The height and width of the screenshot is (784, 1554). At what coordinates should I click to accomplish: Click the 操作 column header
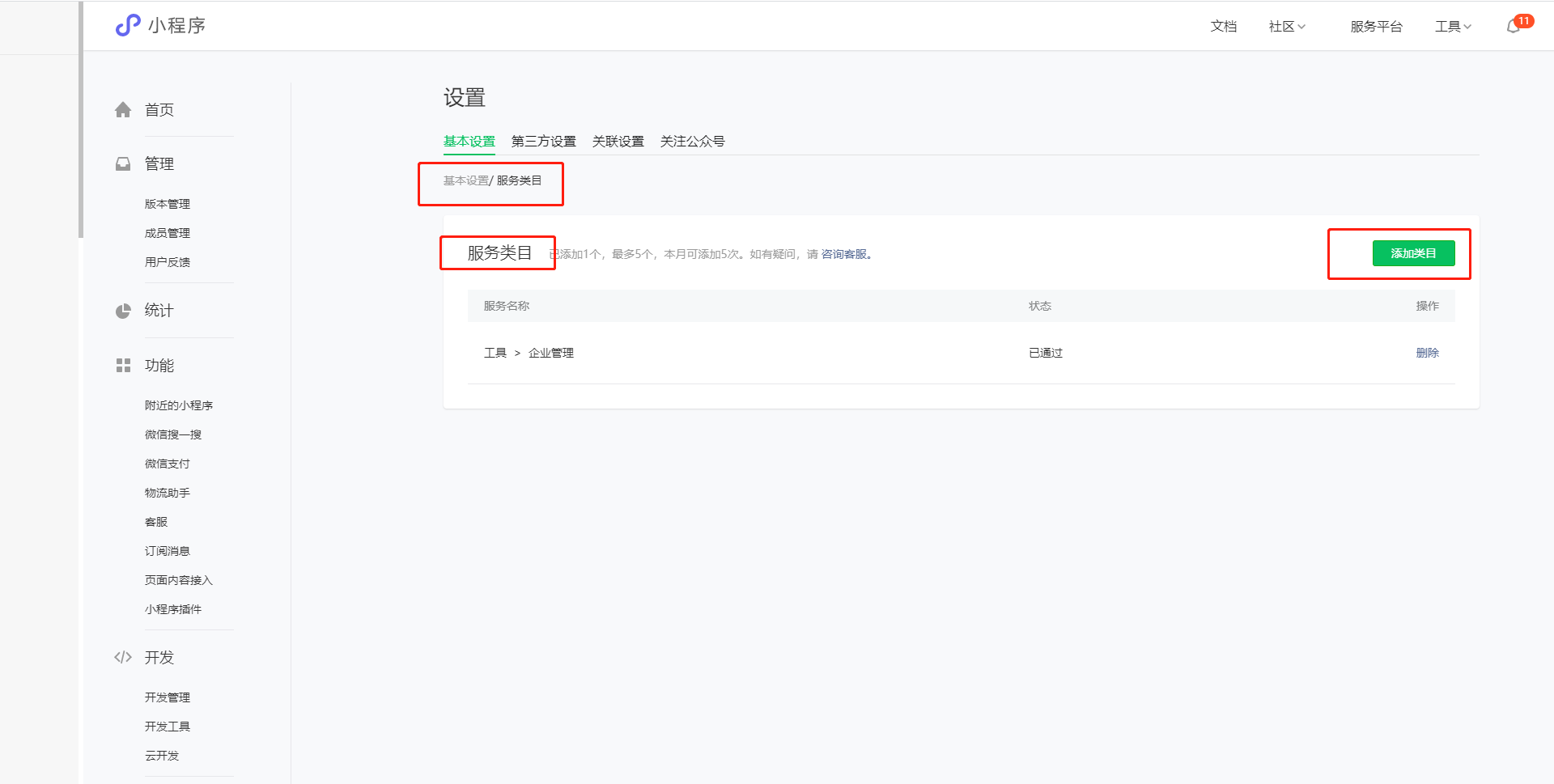pyautogui.click(x=1427, y=306)
